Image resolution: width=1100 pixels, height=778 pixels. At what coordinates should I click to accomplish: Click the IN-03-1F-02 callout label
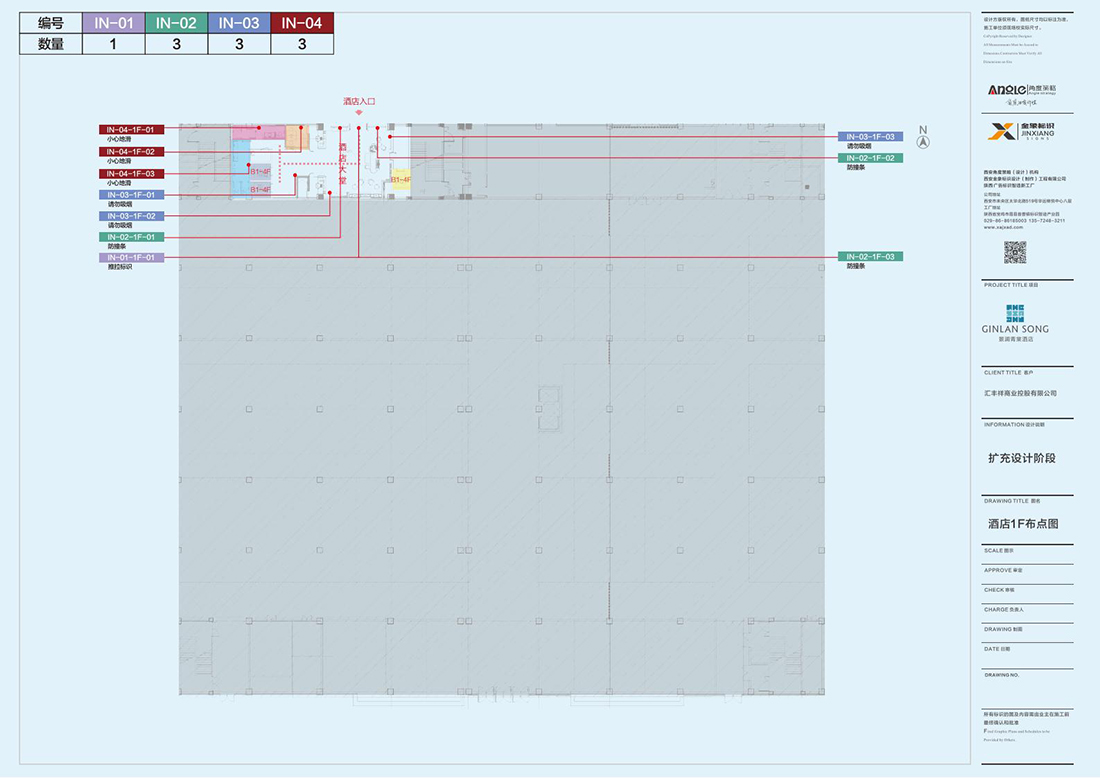(131, 216)
